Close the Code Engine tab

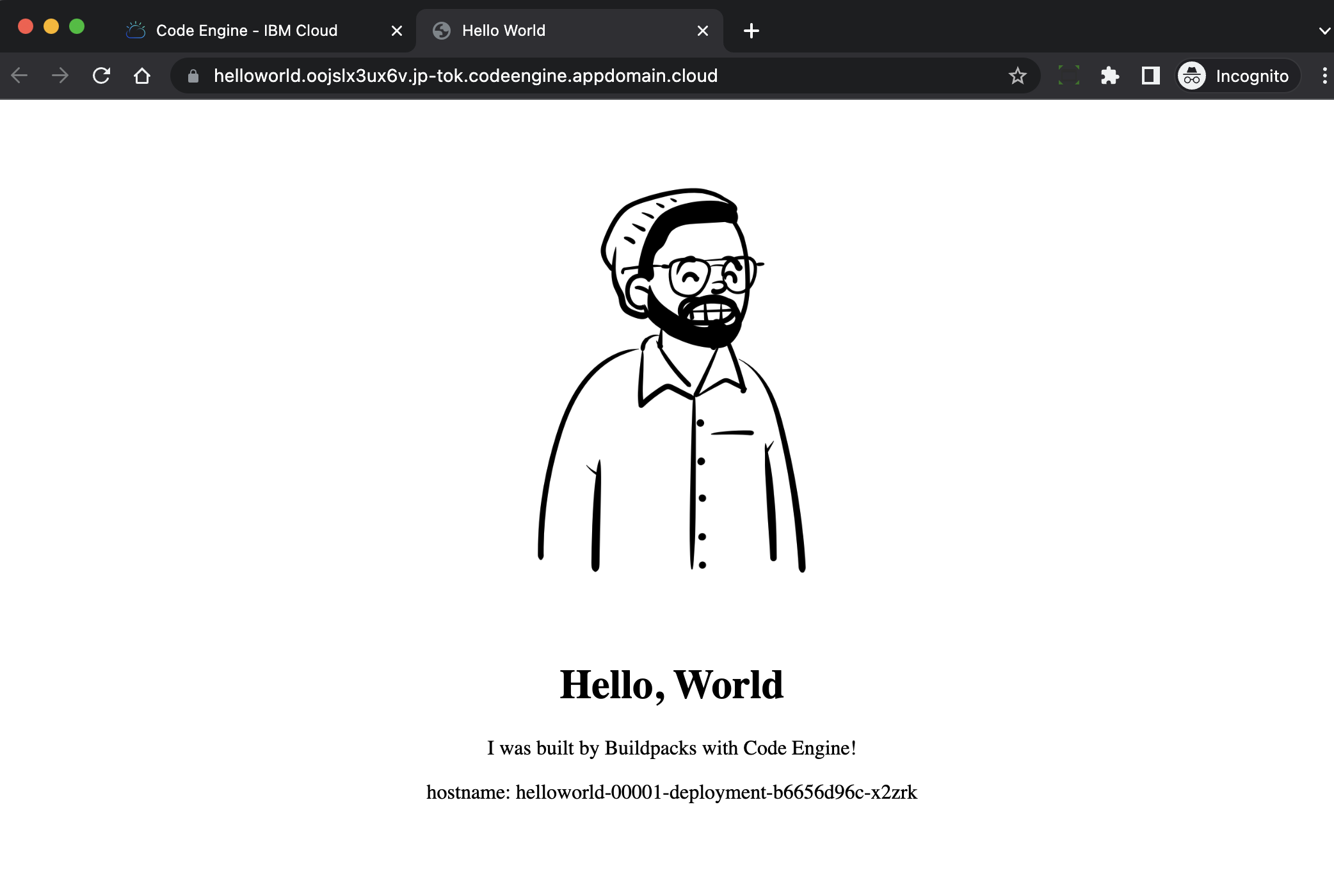pos(396,31)
